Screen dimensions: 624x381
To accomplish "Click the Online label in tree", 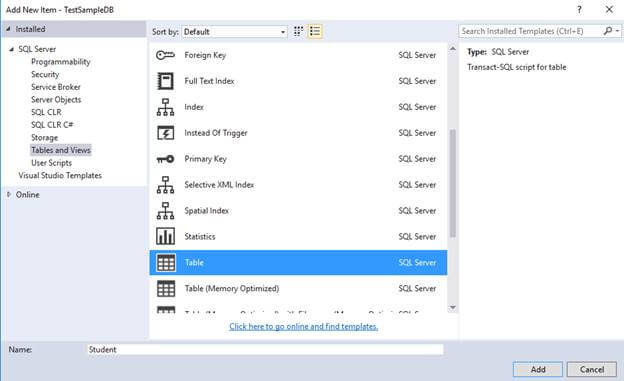I will [27, 195].
